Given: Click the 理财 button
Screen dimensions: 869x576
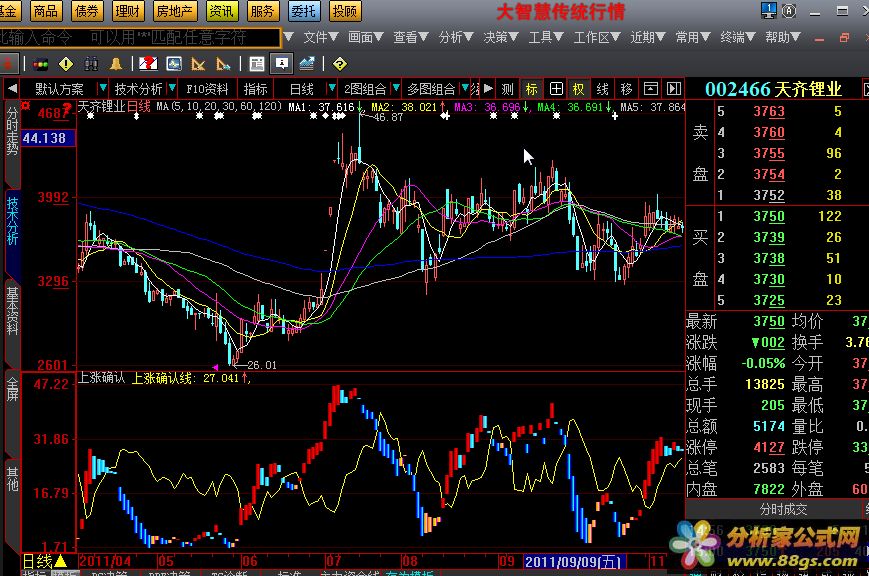Looking at the screenshot, I should [x=127, y=11].
